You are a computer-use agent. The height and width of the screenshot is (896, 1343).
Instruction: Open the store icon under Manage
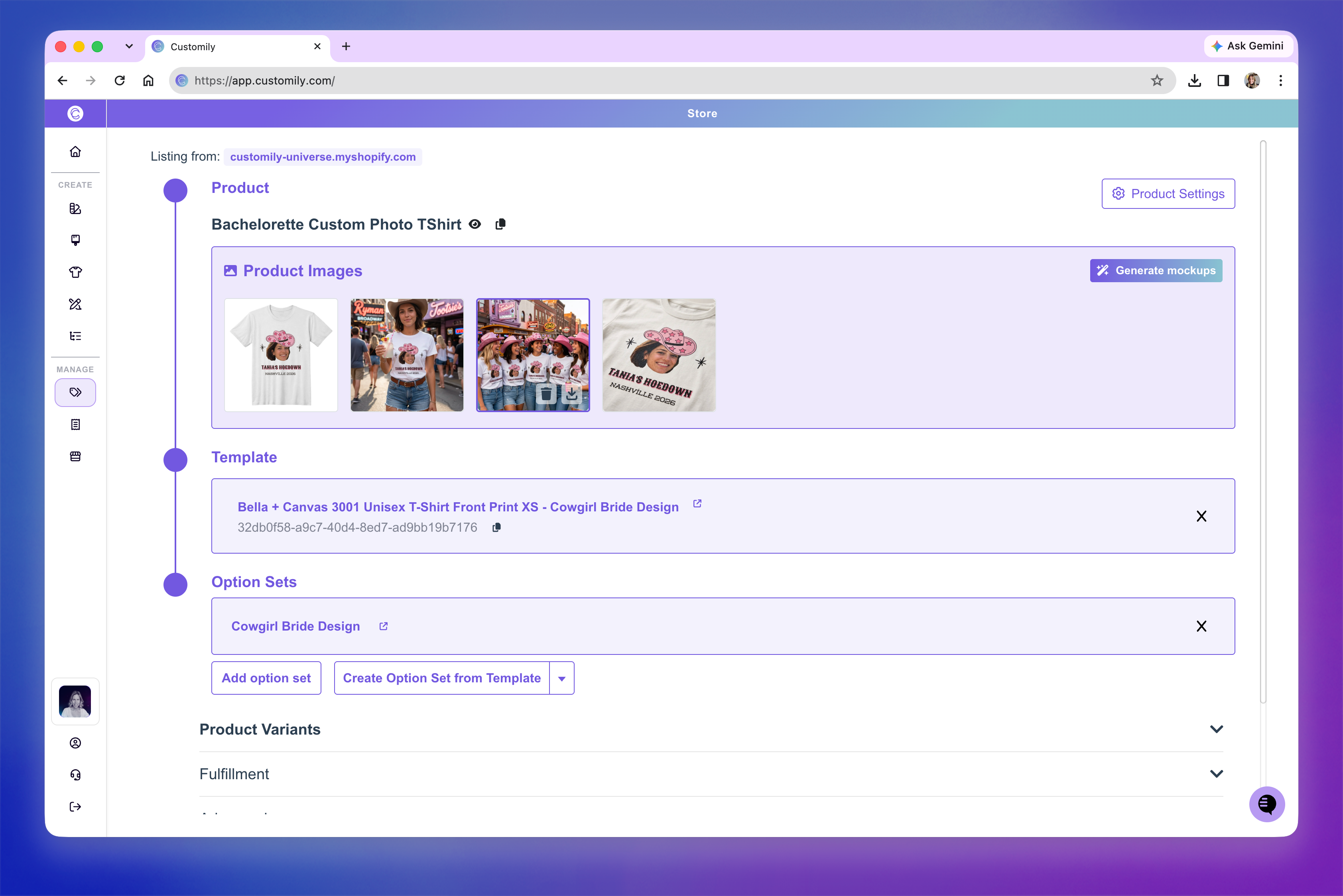(x=75, y=456)
